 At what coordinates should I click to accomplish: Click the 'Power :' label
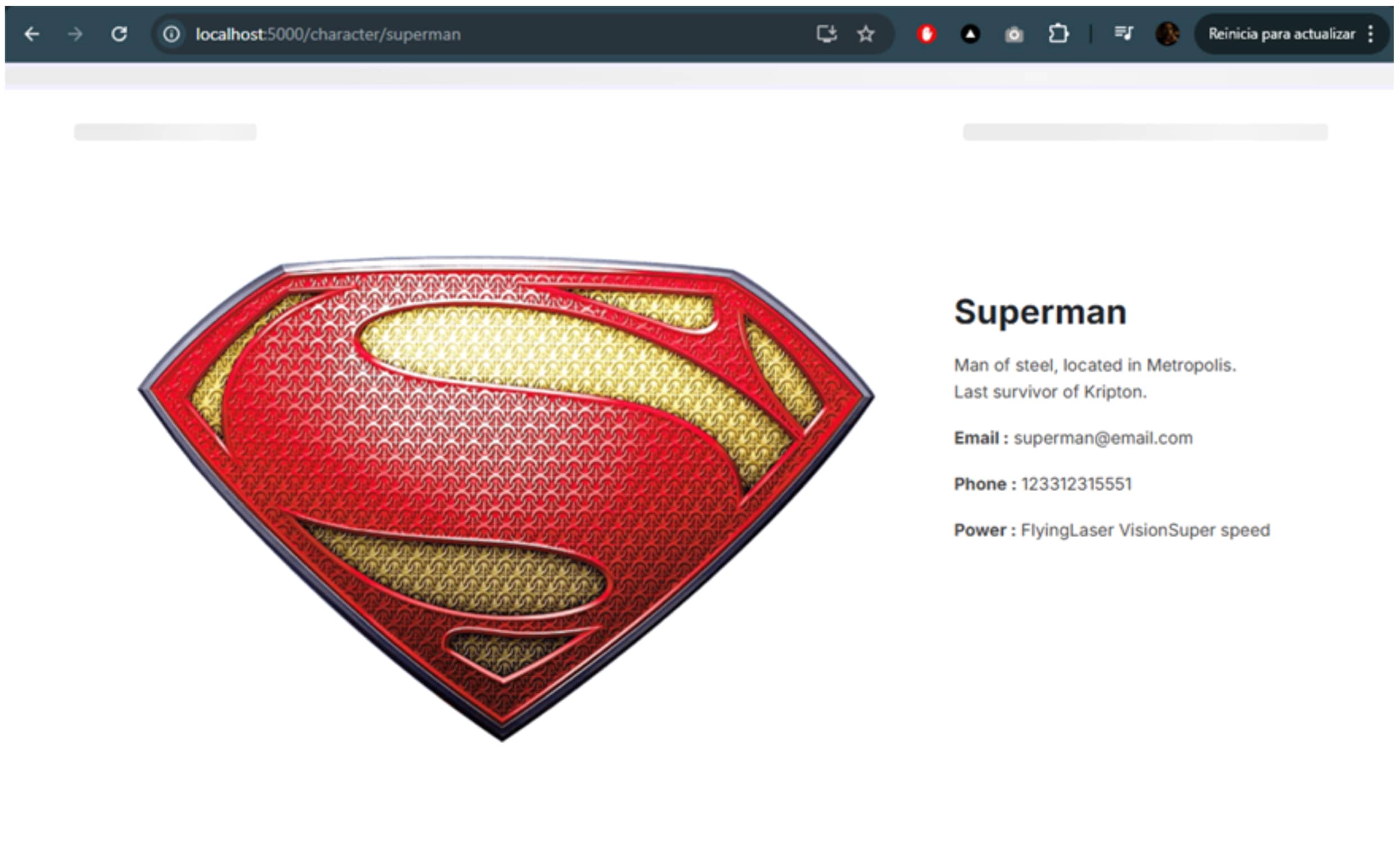(x=985, y=530)
